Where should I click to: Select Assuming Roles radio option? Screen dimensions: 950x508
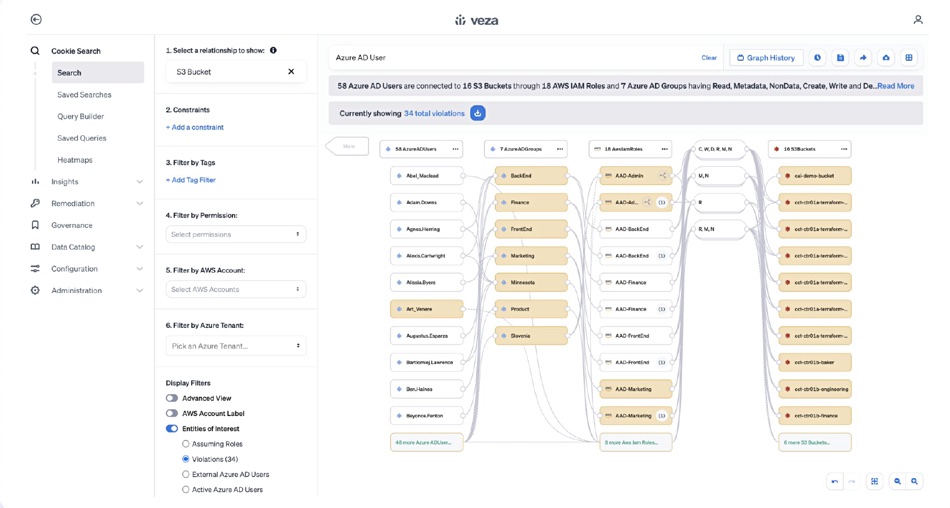tap(186, 444)
